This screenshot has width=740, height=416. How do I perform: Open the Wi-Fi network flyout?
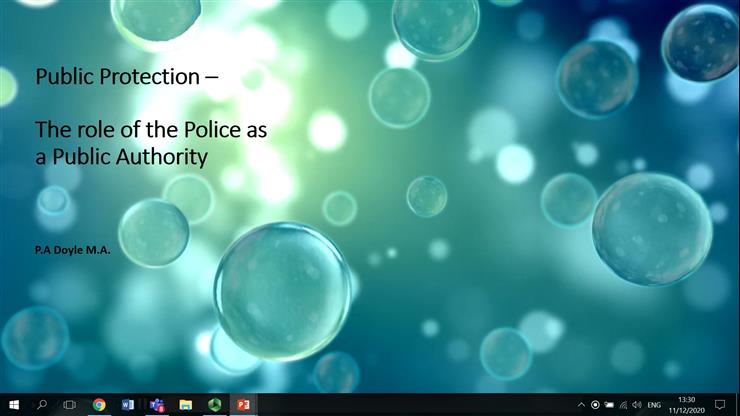623,405
